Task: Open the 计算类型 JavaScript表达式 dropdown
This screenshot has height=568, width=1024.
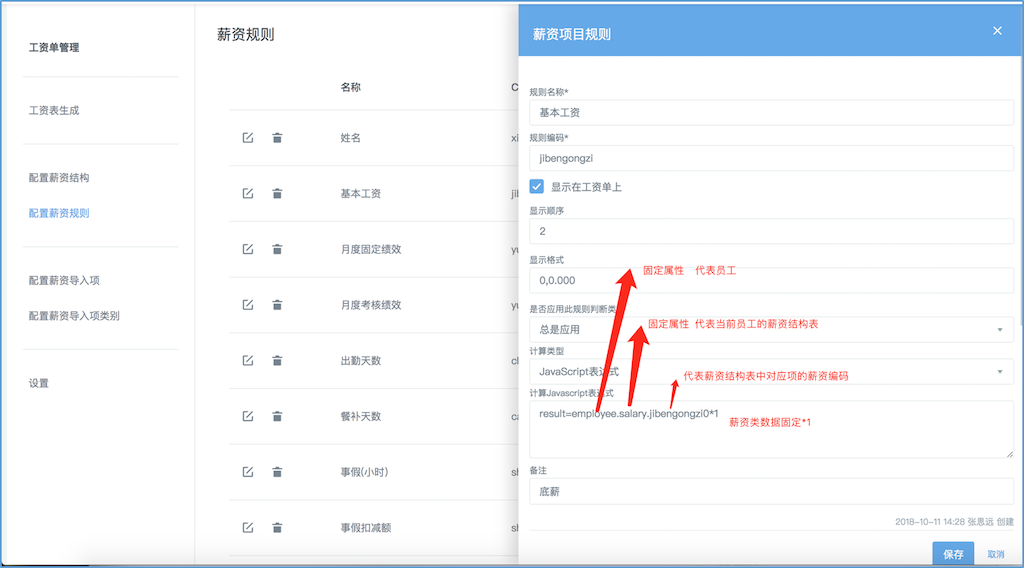Action: pyautogui.click(x=771, y=371)
